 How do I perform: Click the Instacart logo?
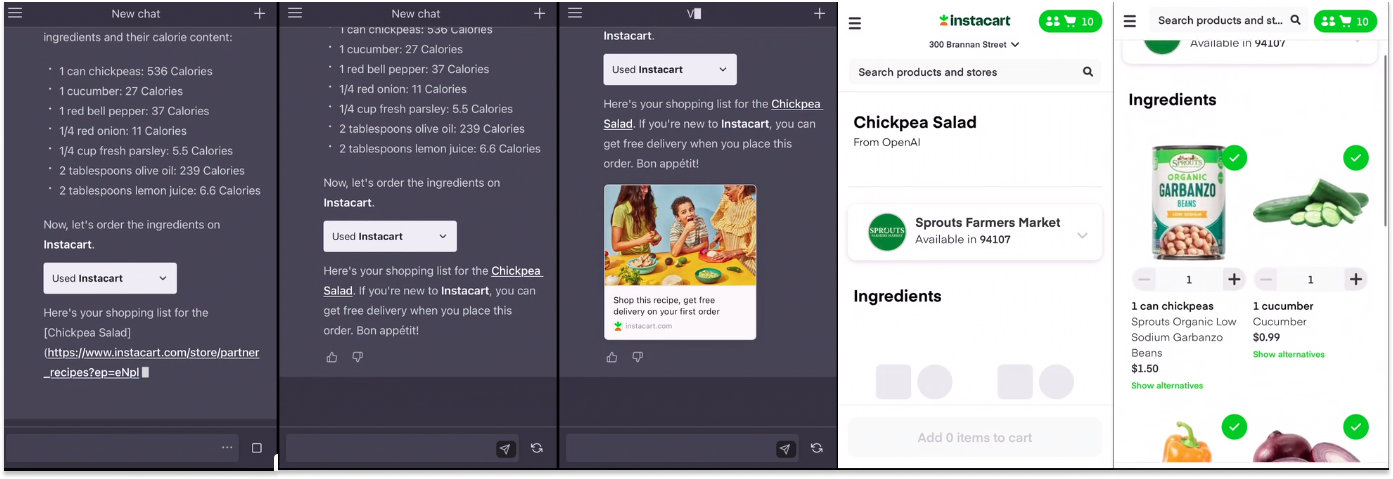click(x=975, y=20)
